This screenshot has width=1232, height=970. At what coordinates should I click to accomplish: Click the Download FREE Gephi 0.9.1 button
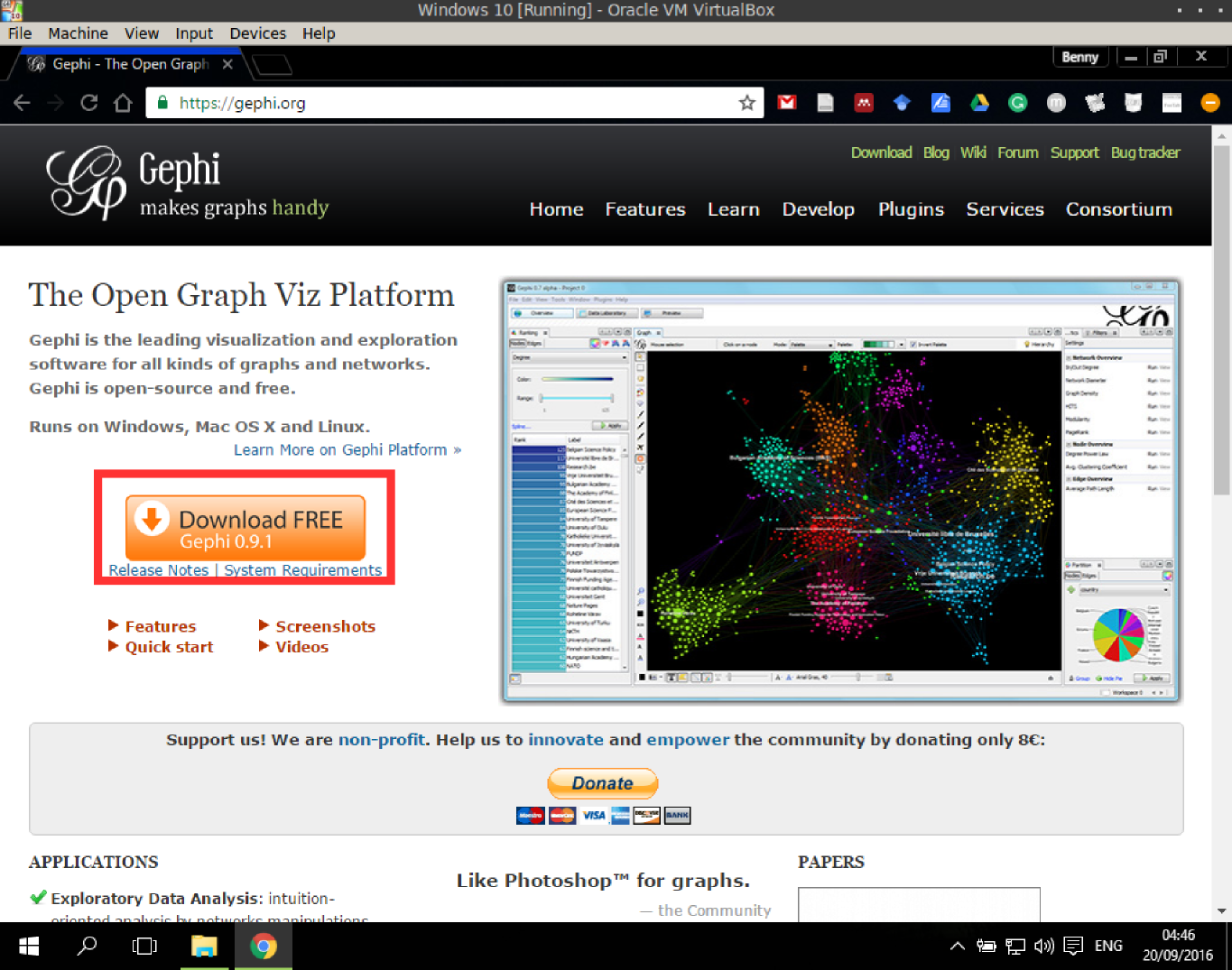pos(245,527)
